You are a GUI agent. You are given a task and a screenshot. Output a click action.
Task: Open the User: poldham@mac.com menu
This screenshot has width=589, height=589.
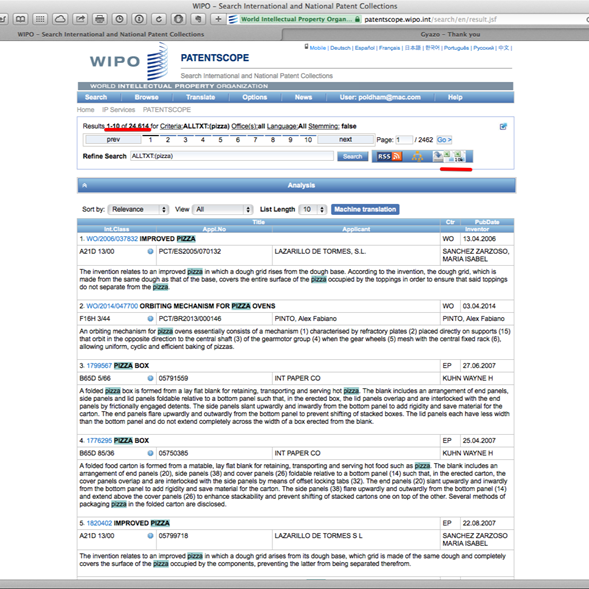click(380, 97)
